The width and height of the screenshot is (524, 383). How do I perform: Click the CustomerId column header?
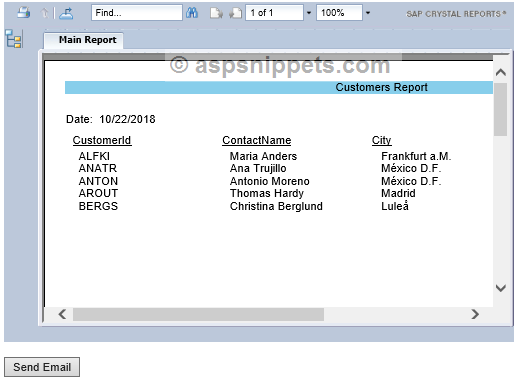click(x=102, y=140)
